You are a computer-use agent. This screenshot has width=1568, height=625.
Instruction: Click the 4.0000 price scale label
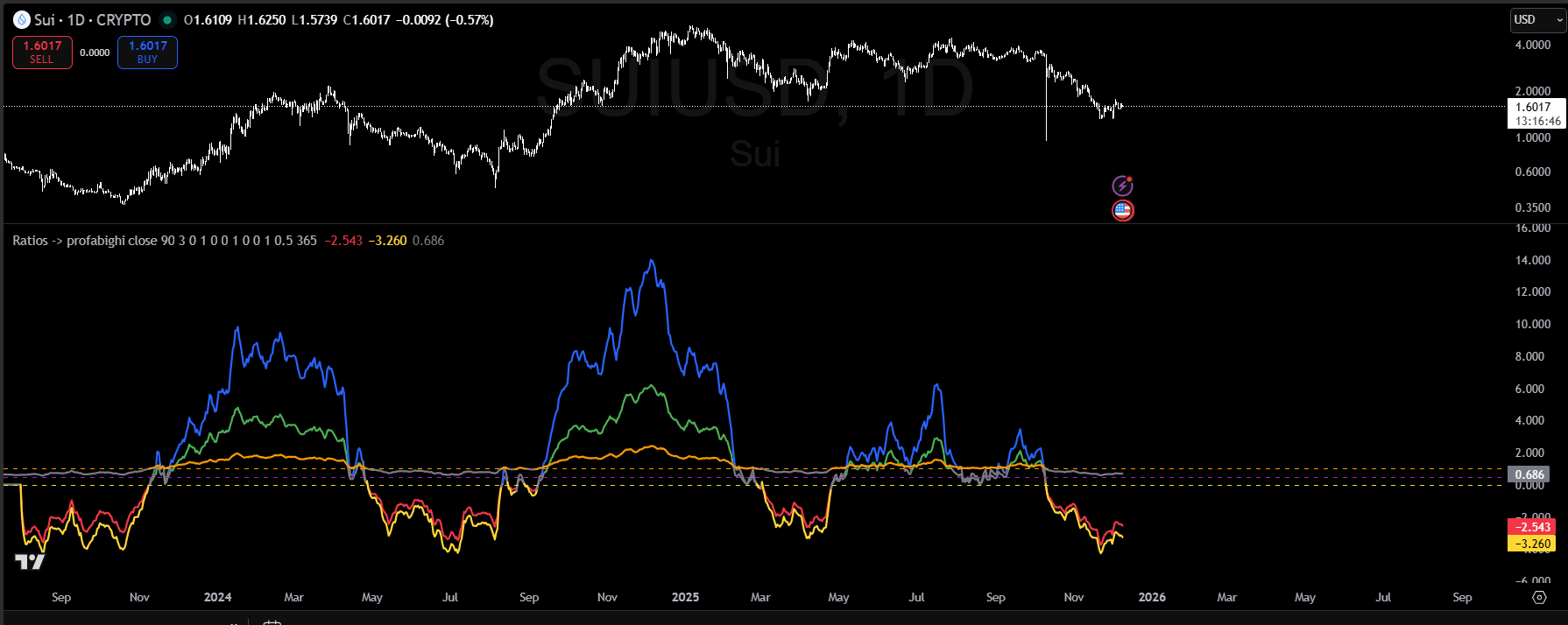[x=1532, y=45]
